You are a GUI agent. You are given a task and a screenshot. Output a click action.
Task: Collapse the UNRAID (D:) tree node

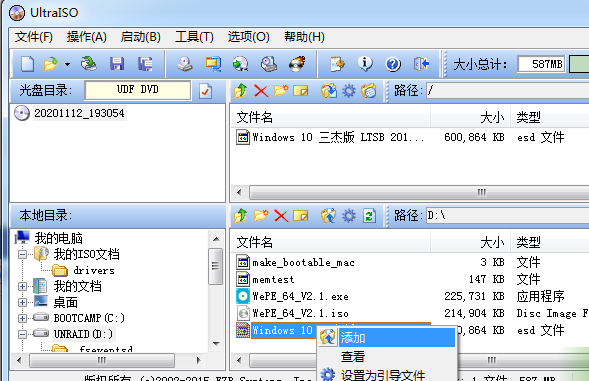(x=22, y=334)
